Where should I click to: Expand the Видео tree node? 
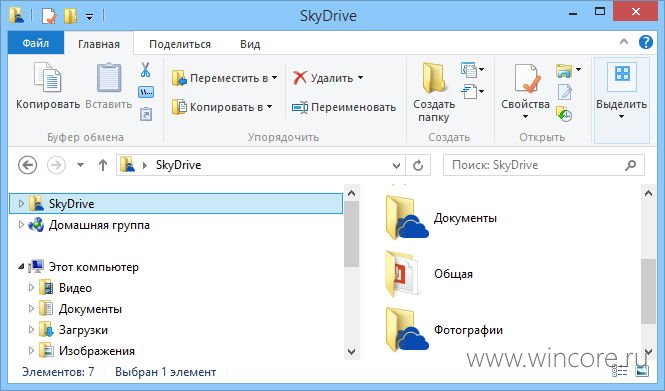tap(31, 288)
